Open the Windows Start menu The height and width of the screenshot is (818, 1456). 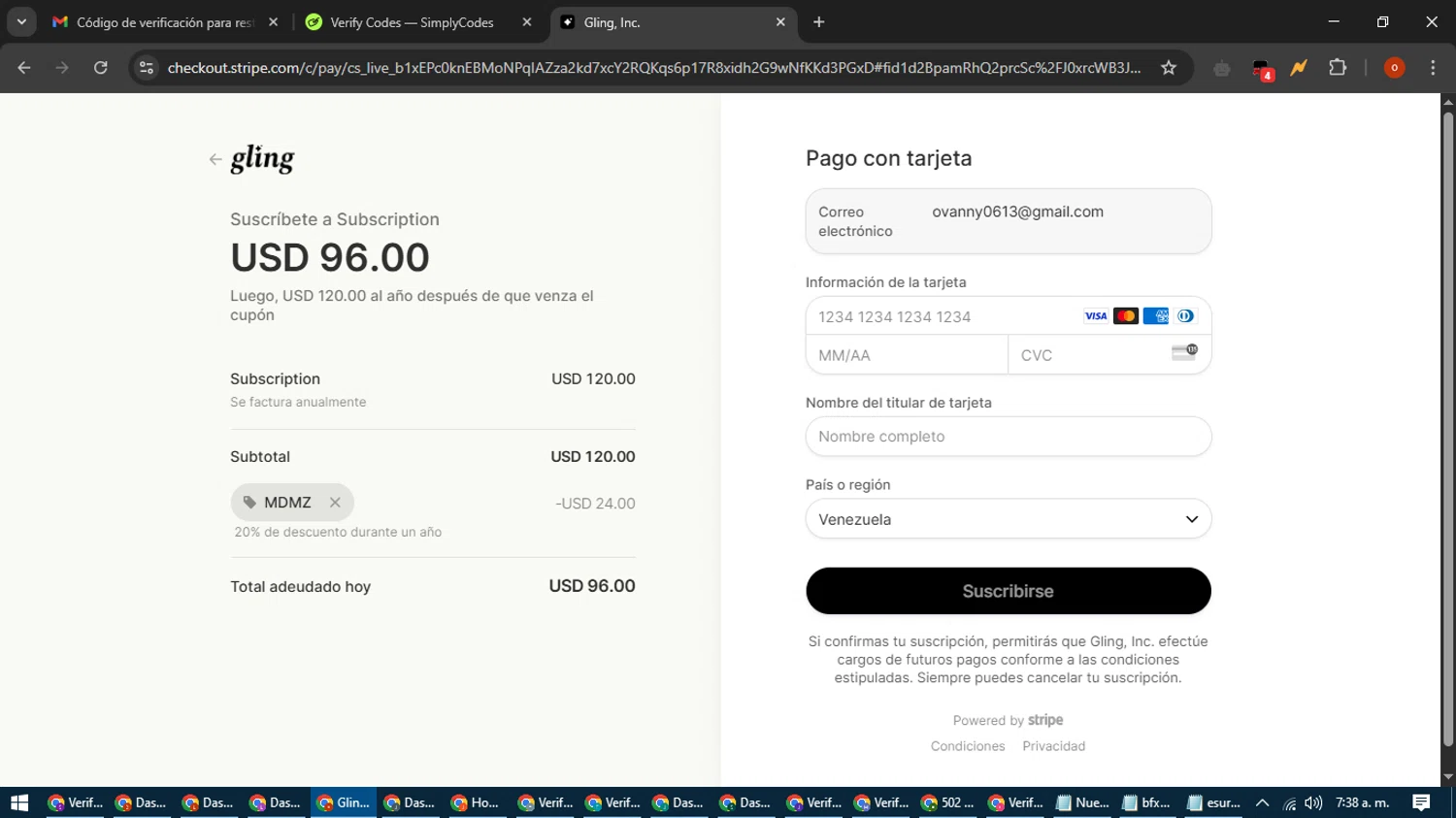pos(19,802)
